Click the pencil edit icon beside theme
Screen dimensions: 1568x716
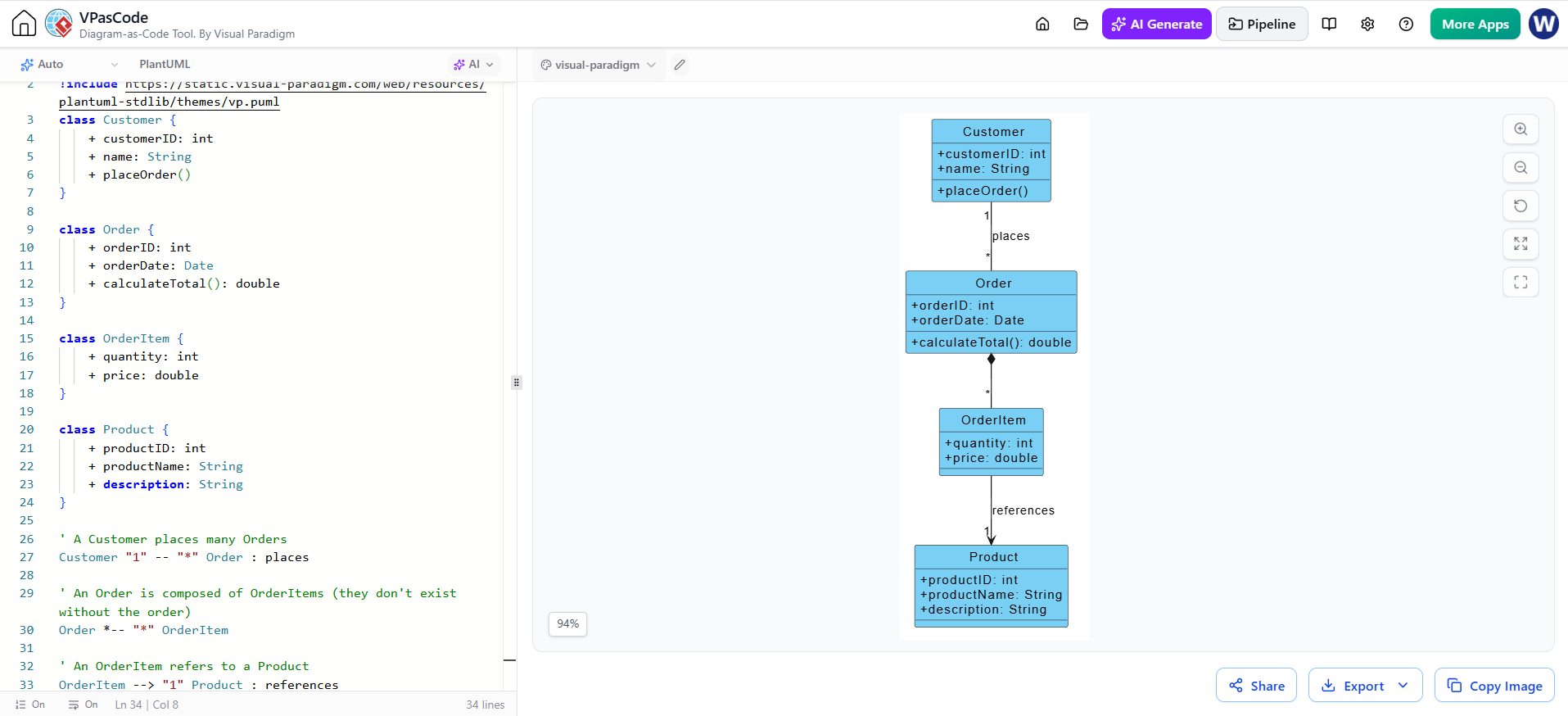point(680,65)
